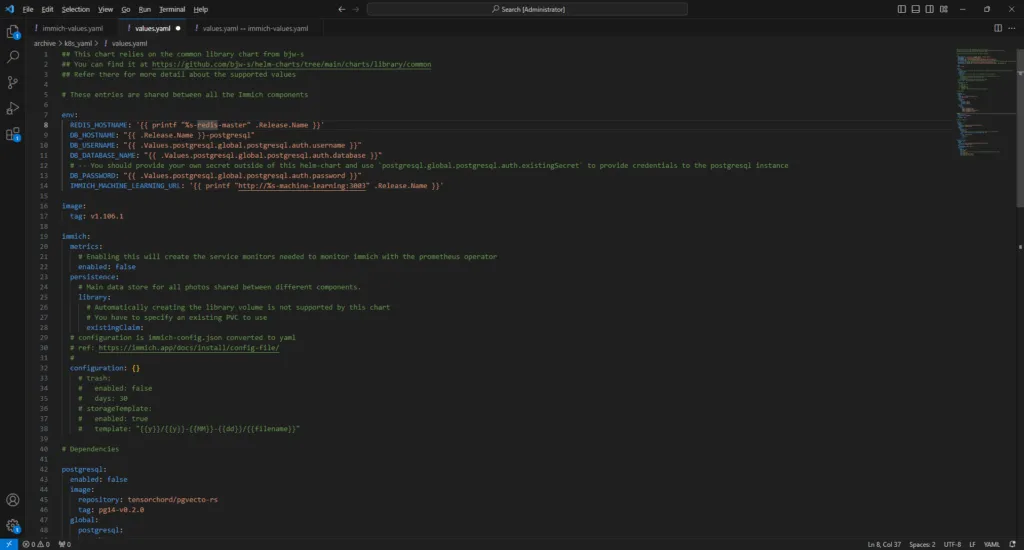
Task: Open the Terminal menu
Action: [172, 9]
